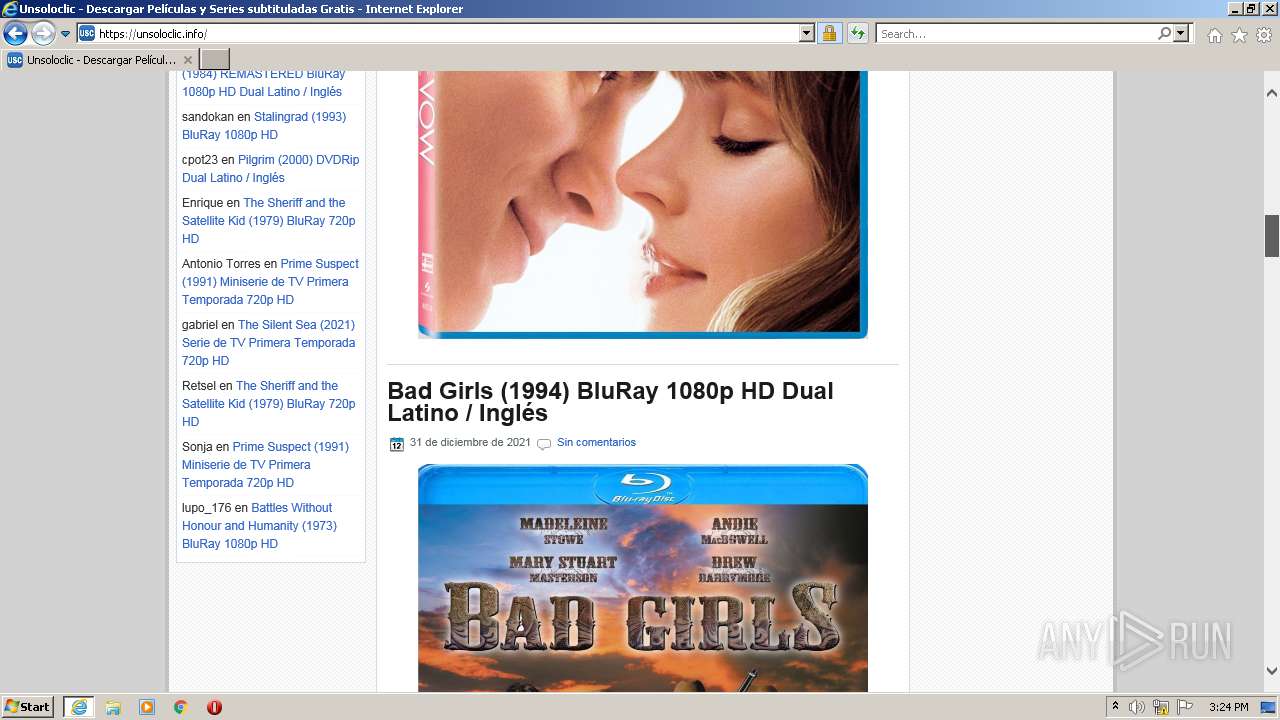
Task: Open Favorites star icon
Action: coord(1239,35)
